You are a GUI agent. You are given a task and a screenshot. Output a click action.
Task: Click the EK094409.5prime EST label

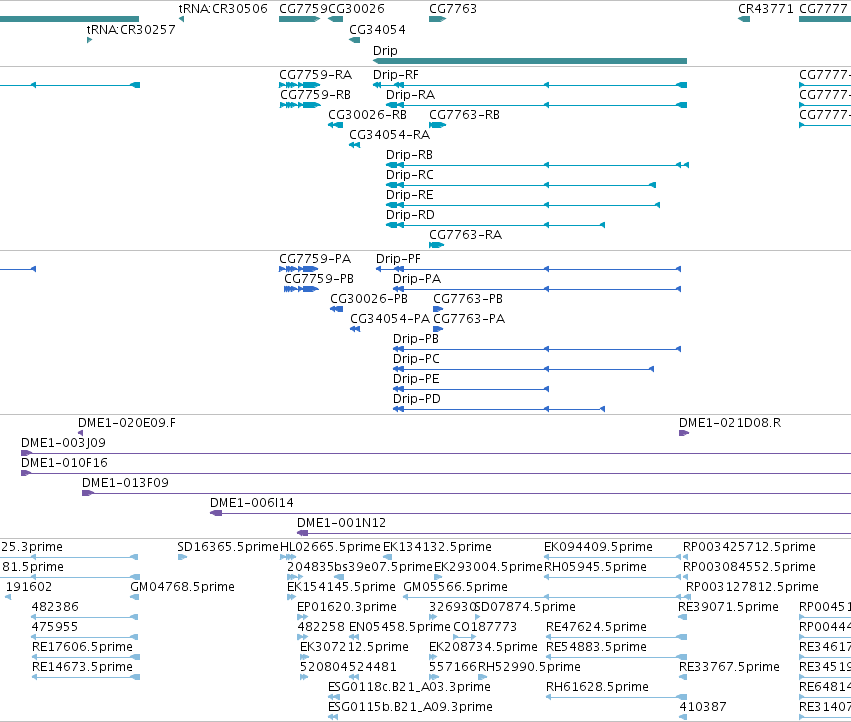pyautogui.click(x=598, y=547)
